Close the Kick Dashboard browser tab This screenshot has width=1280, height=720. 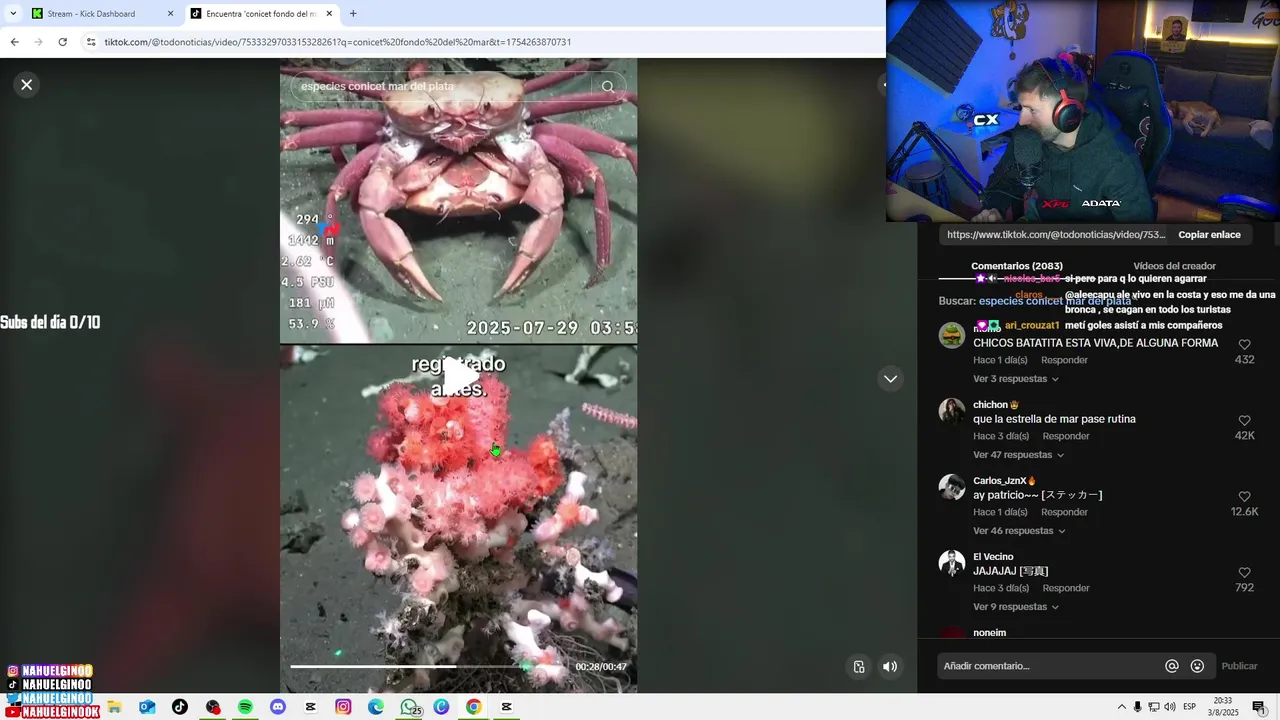point(170,14)
